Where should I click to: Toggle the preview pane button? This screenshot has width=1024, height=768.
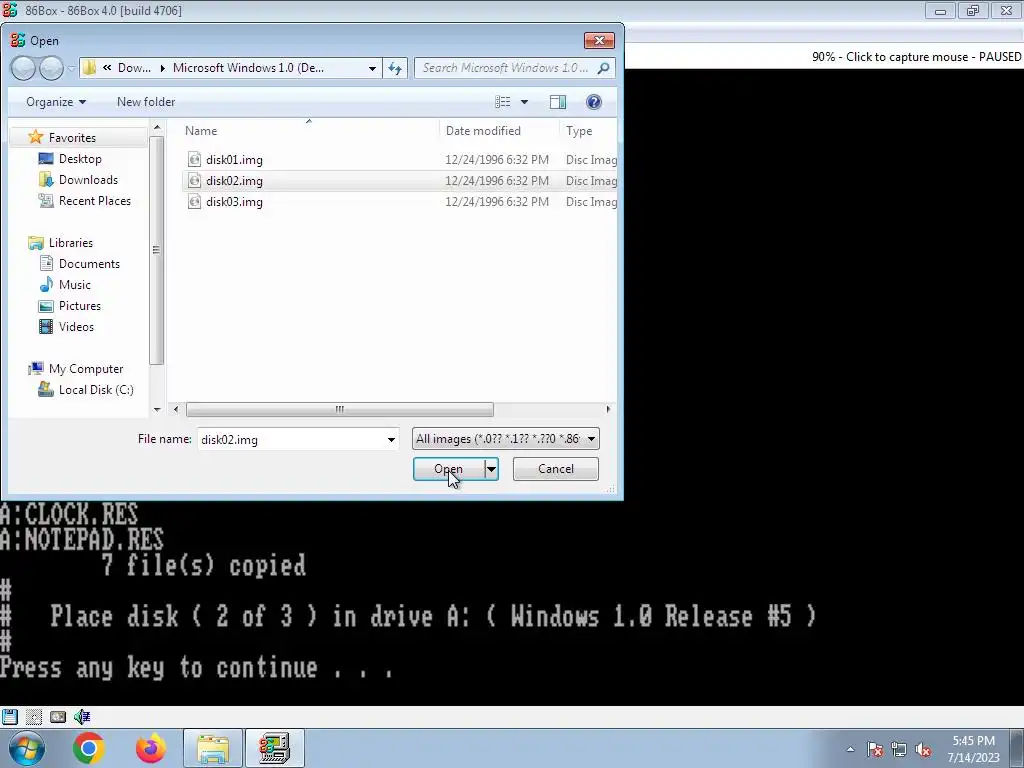[558, 102]
